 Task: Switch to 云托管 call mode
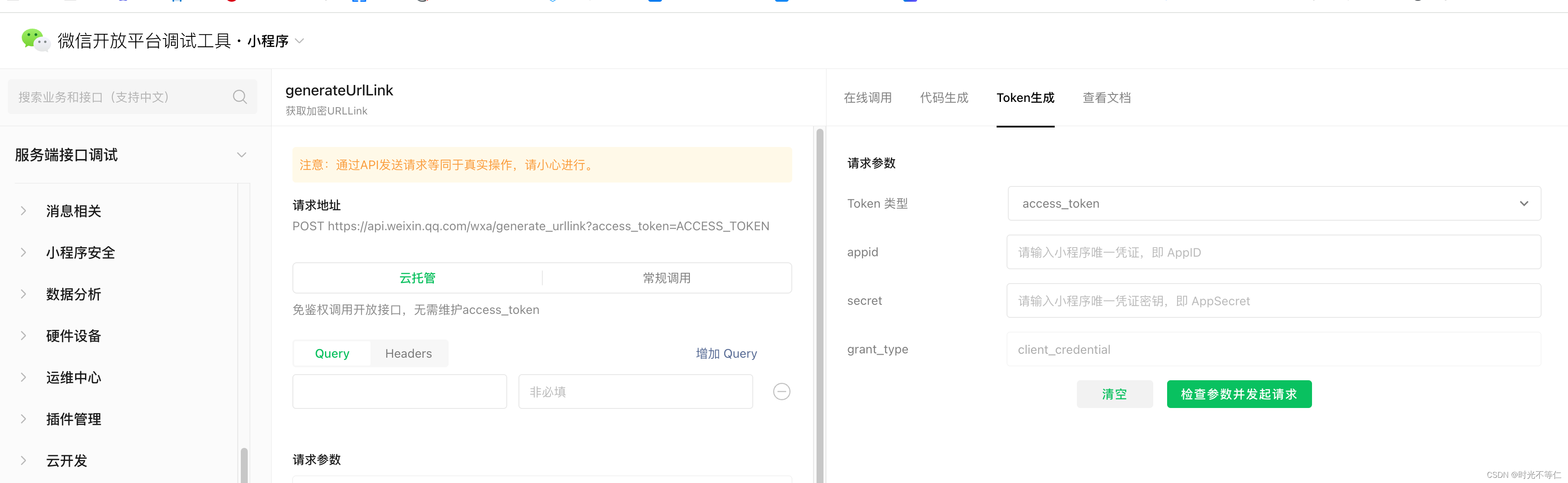coord(417,278)
